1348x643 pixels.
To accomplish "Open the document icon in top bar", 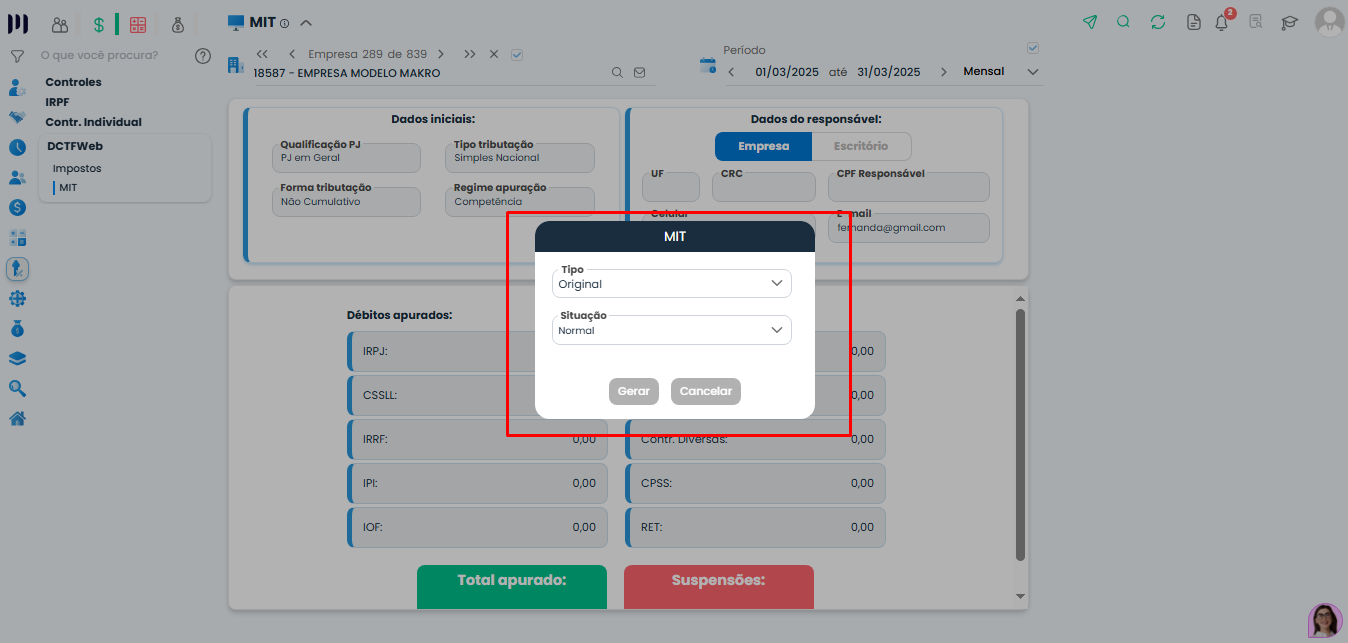I will click(x=1193, y=22).
